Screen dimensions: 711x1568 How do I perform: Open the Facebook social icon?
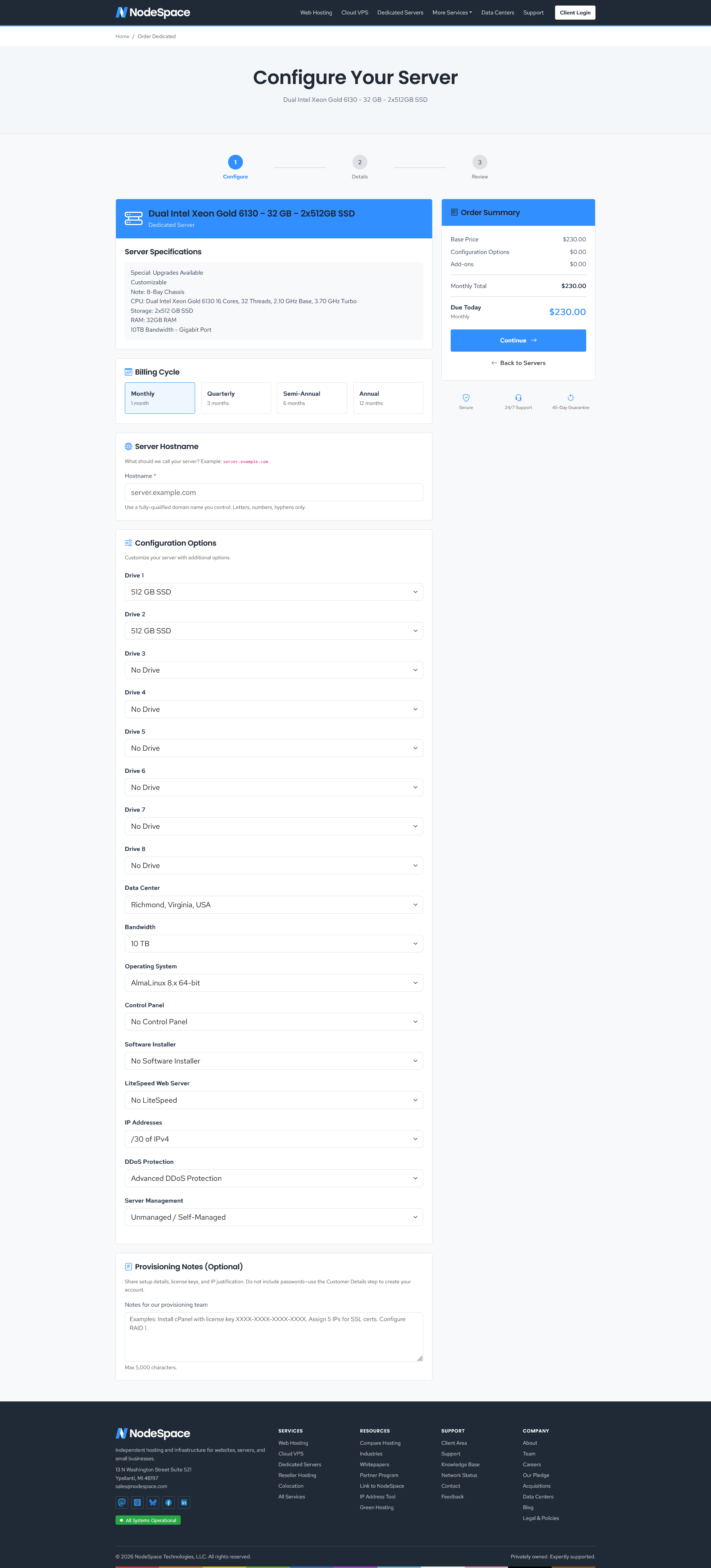[x=168, y=1502]
